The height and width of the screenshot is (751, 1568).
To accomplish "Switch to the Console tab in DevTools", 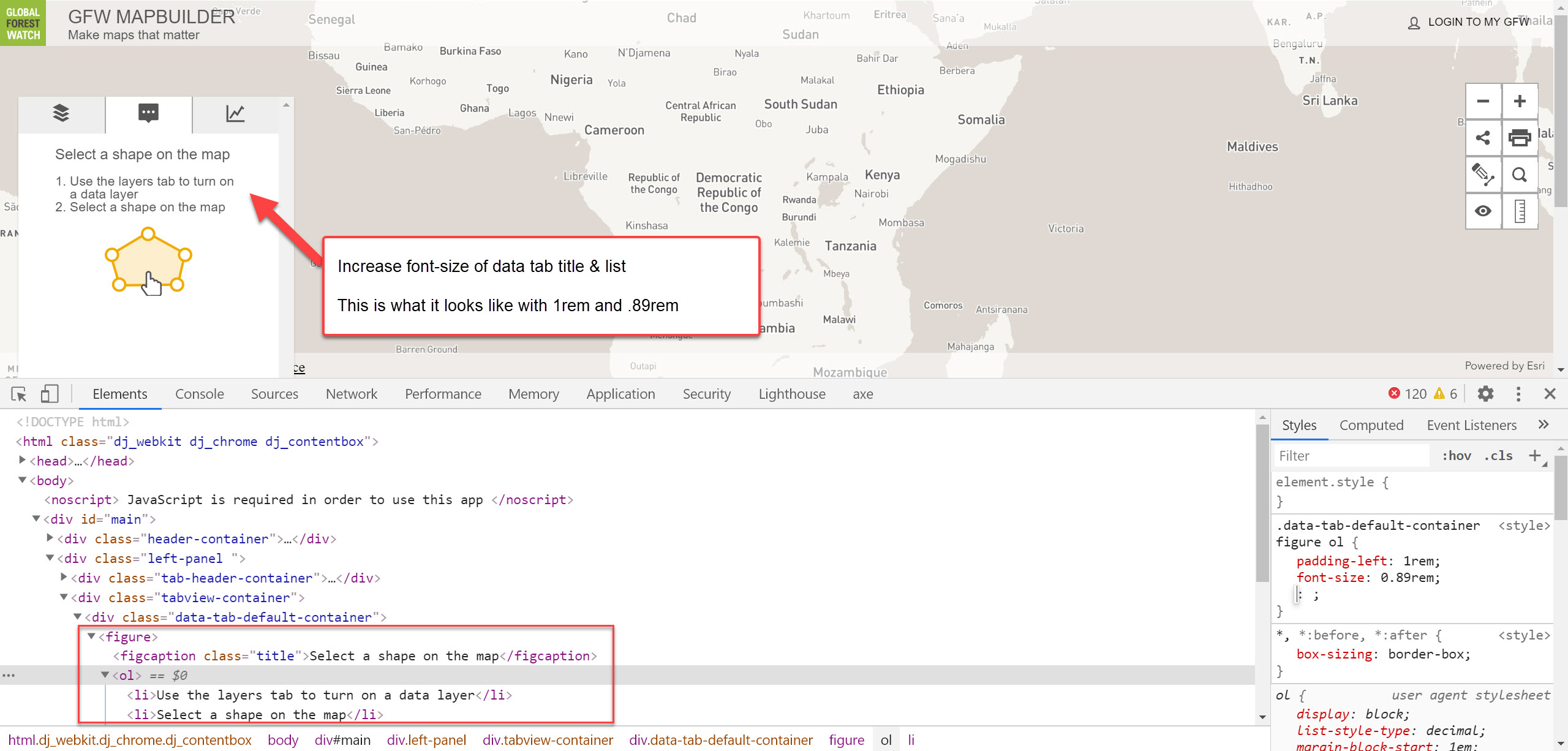I will tap(199, 394).
